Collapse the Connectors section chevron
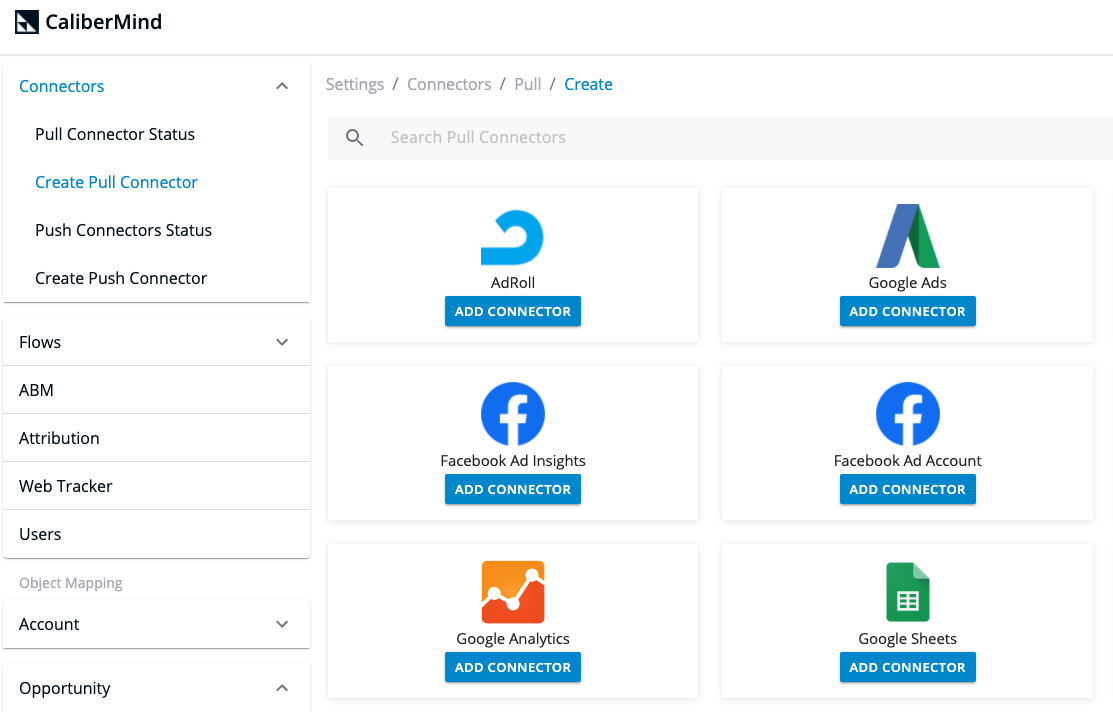 tap(282, 86)
